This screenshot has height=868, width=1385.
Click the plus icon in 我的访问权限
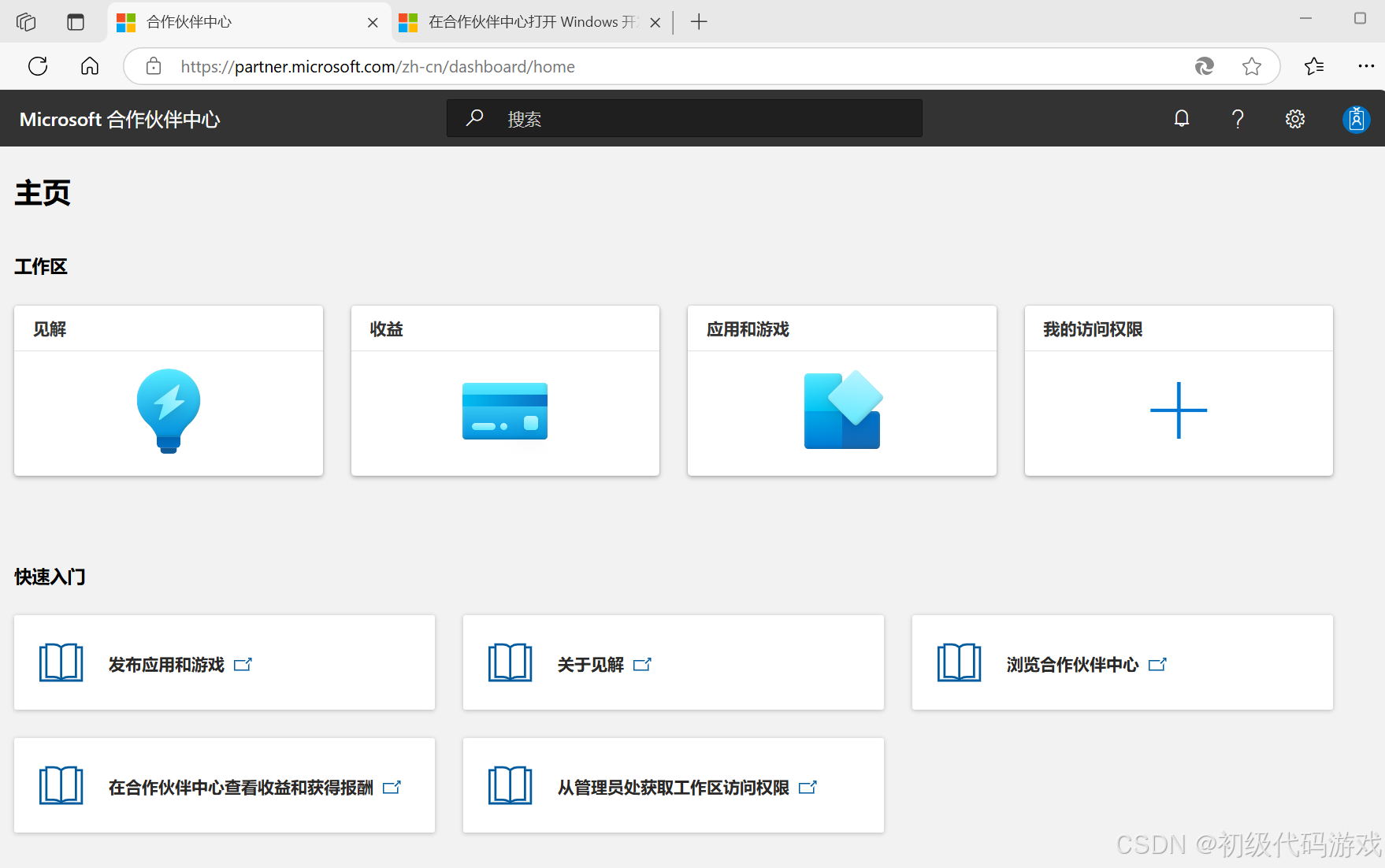1179,410
